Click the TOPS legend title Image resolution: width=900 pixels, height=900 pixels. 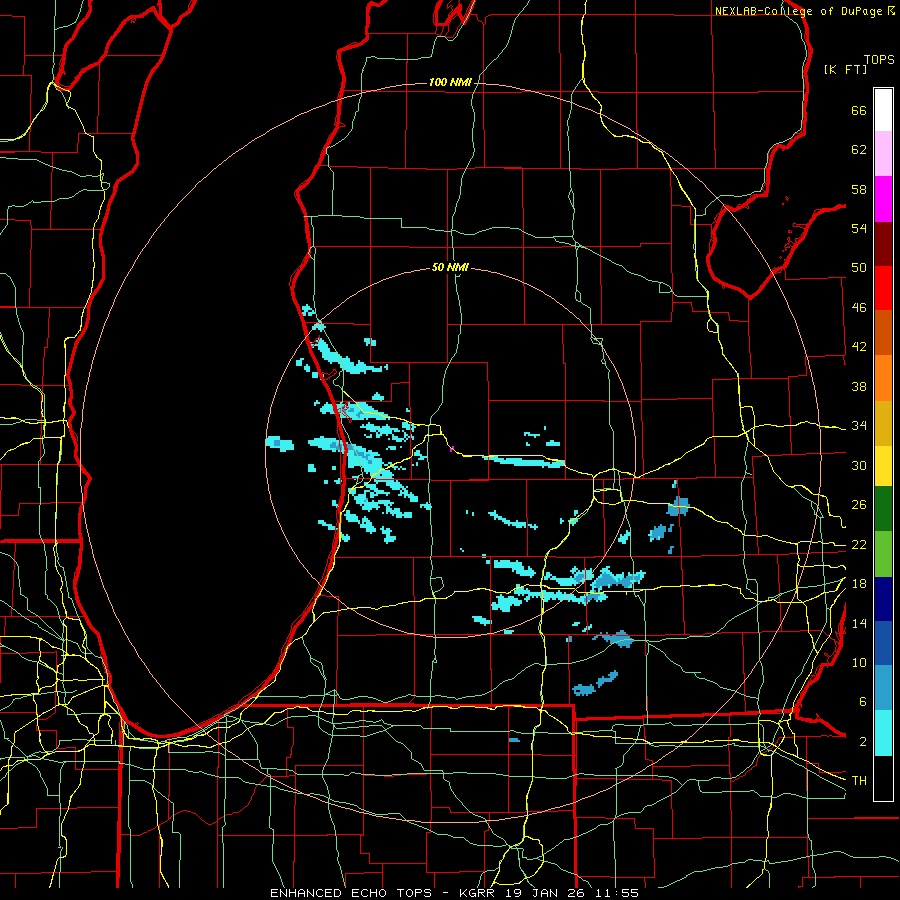tap(879, 60)
